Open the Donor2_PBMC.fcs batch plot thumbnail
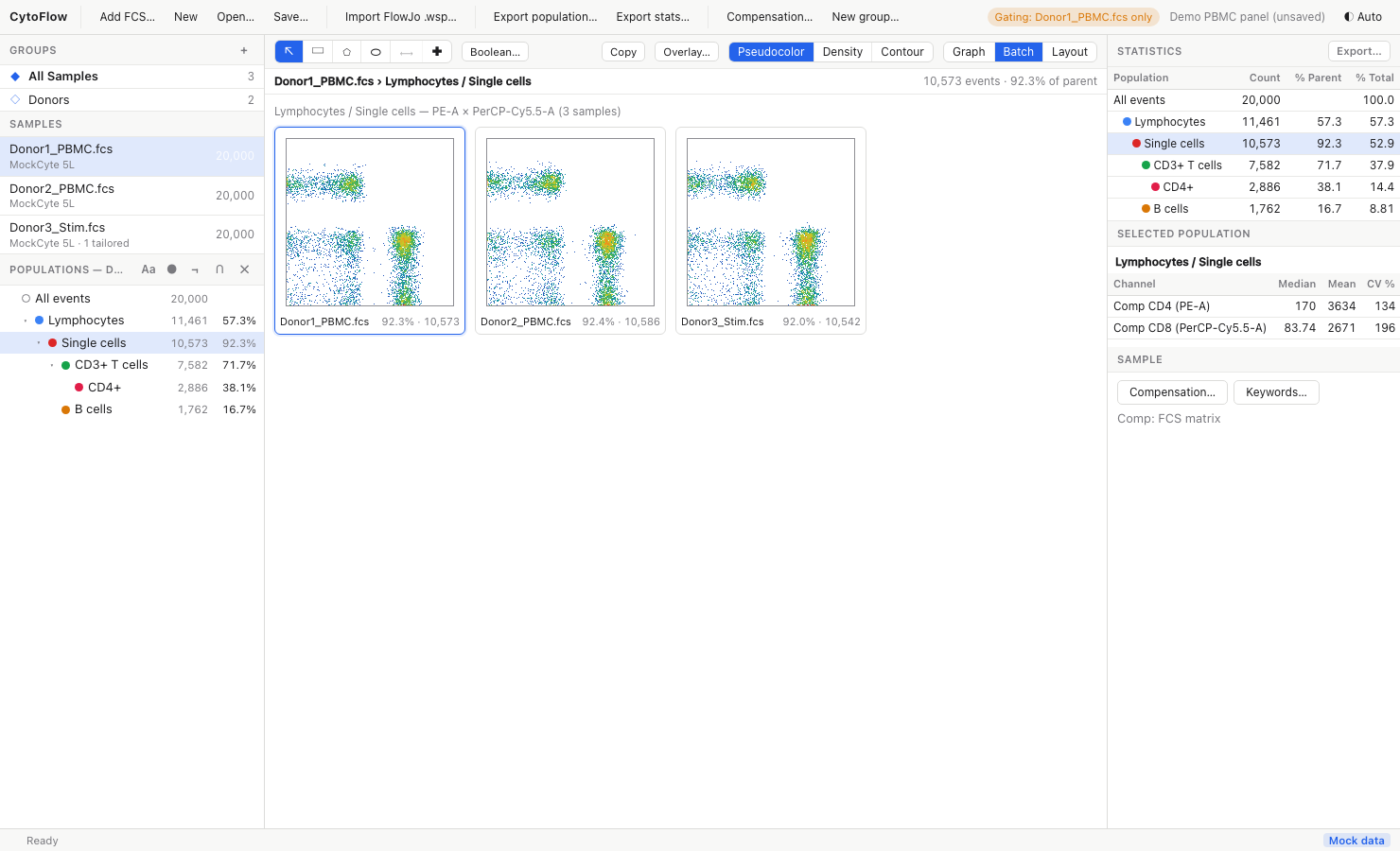Viewport: 1400px width, 851px height. [x=570, y=231]
